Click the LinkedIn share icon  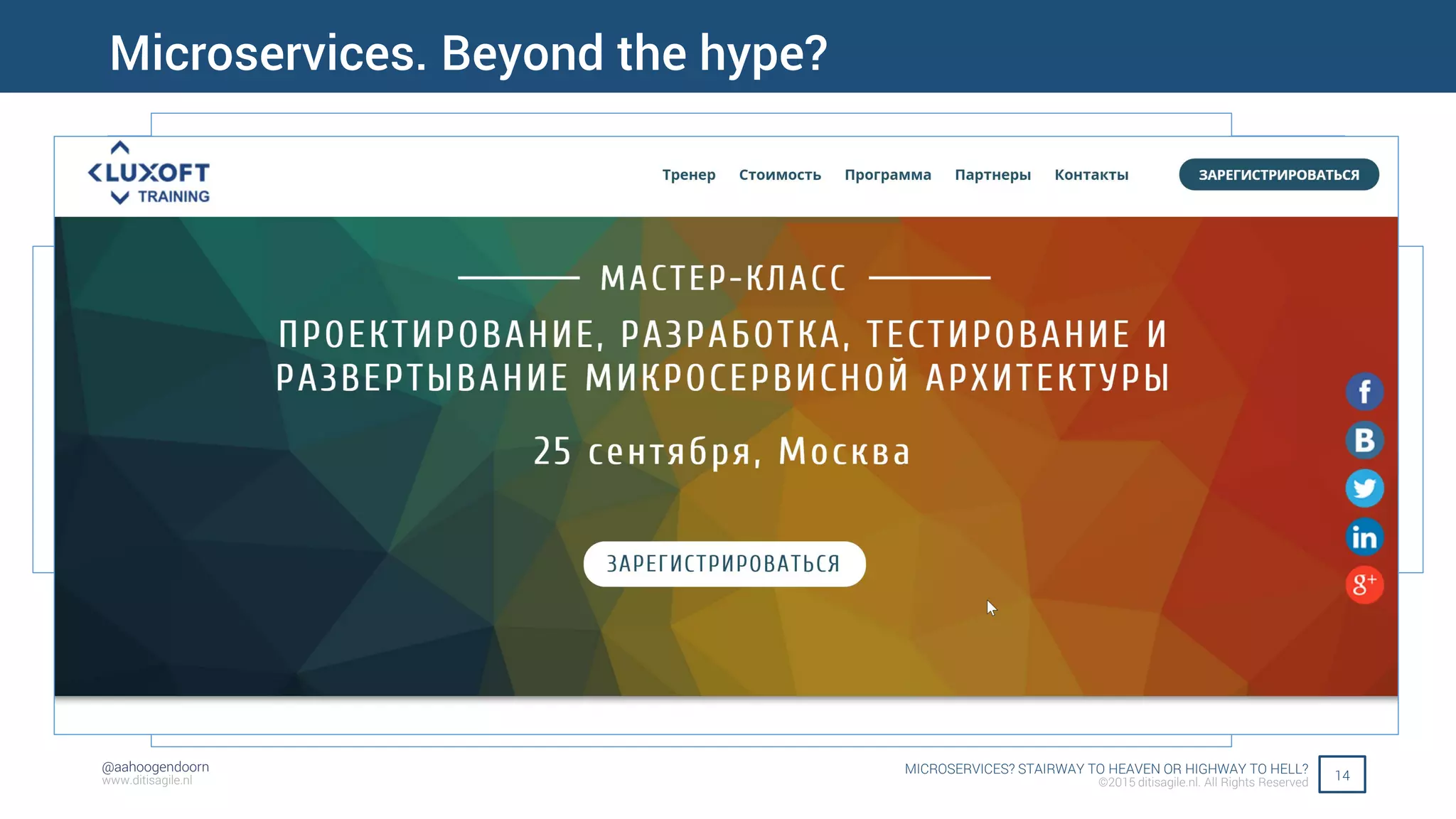(x=1364, y=537)
